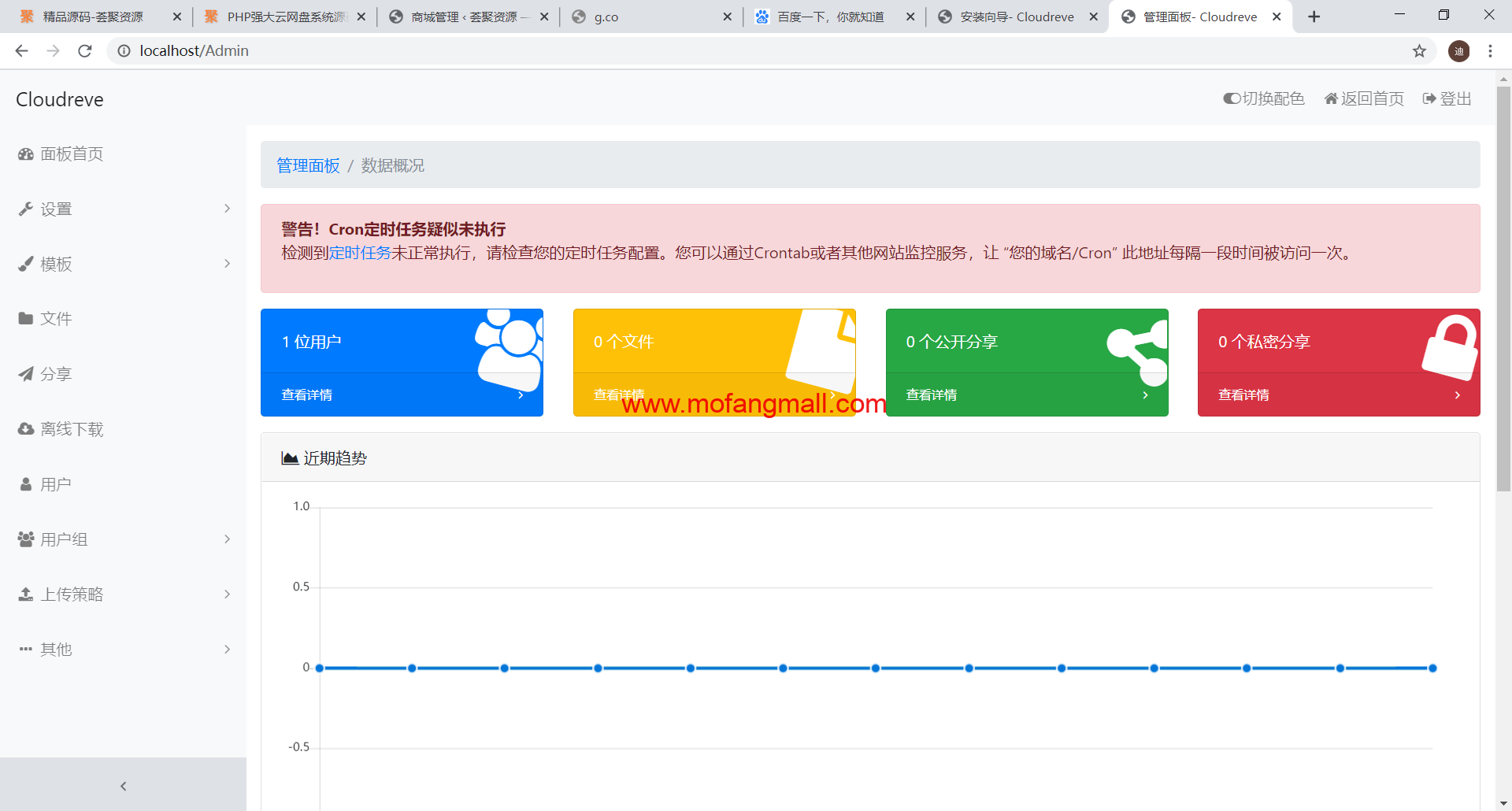Image resolution: width=1512 pixels, height=811 pixels.
Task: View 查看详情 on the 位用户 card
Action: tap(307, 395)
